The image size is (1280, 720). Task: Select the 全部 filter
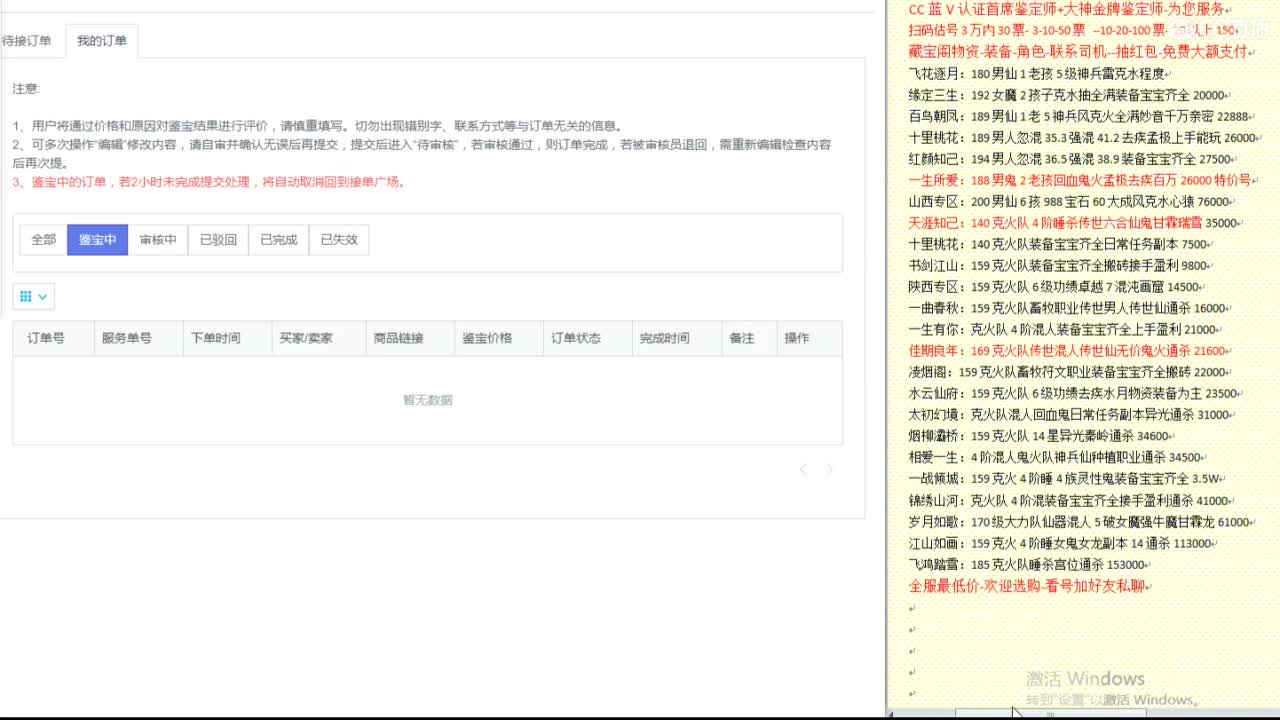pos(43,239)
